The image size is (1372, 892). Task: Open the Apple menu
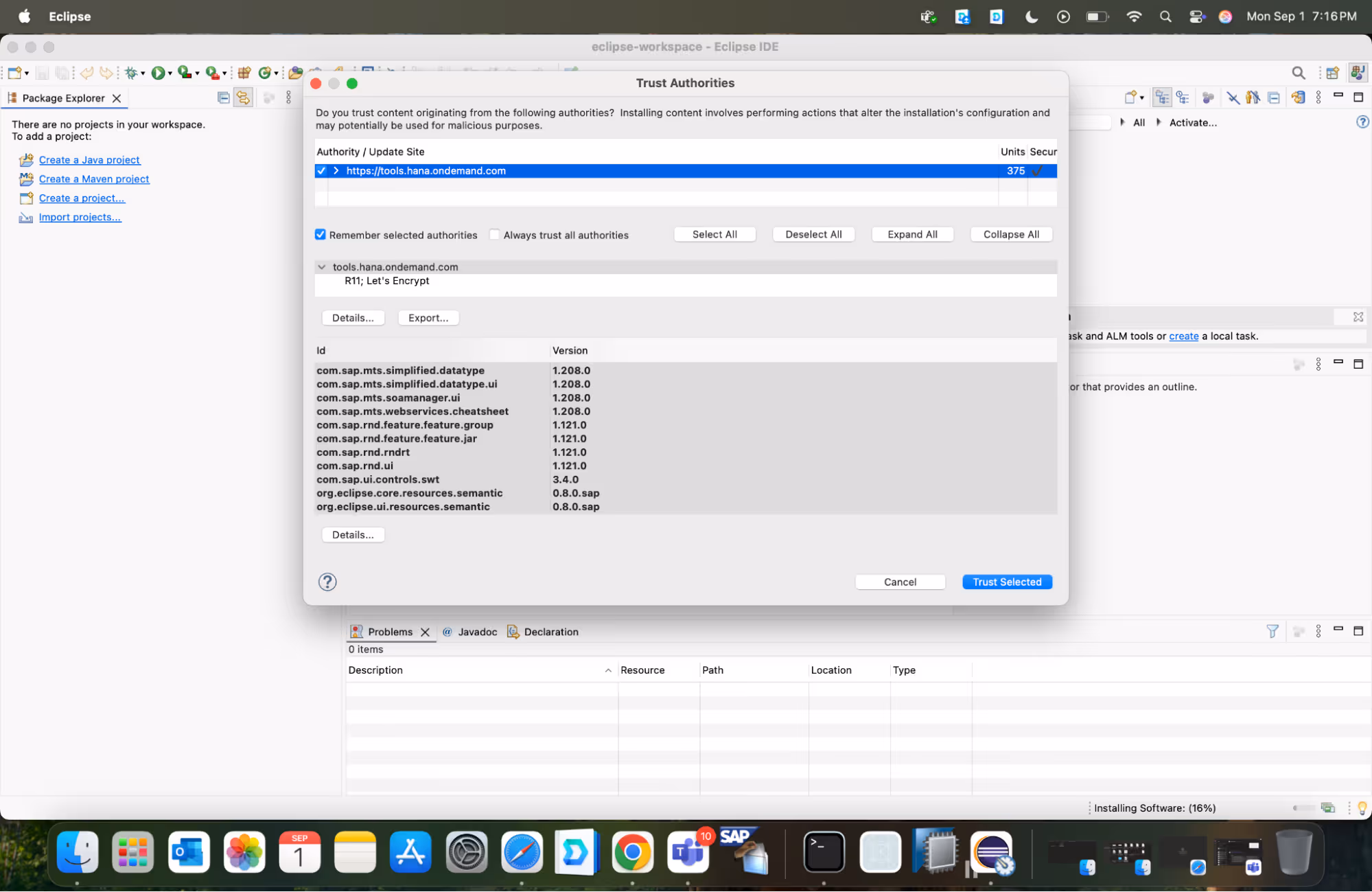coord(24,16)
